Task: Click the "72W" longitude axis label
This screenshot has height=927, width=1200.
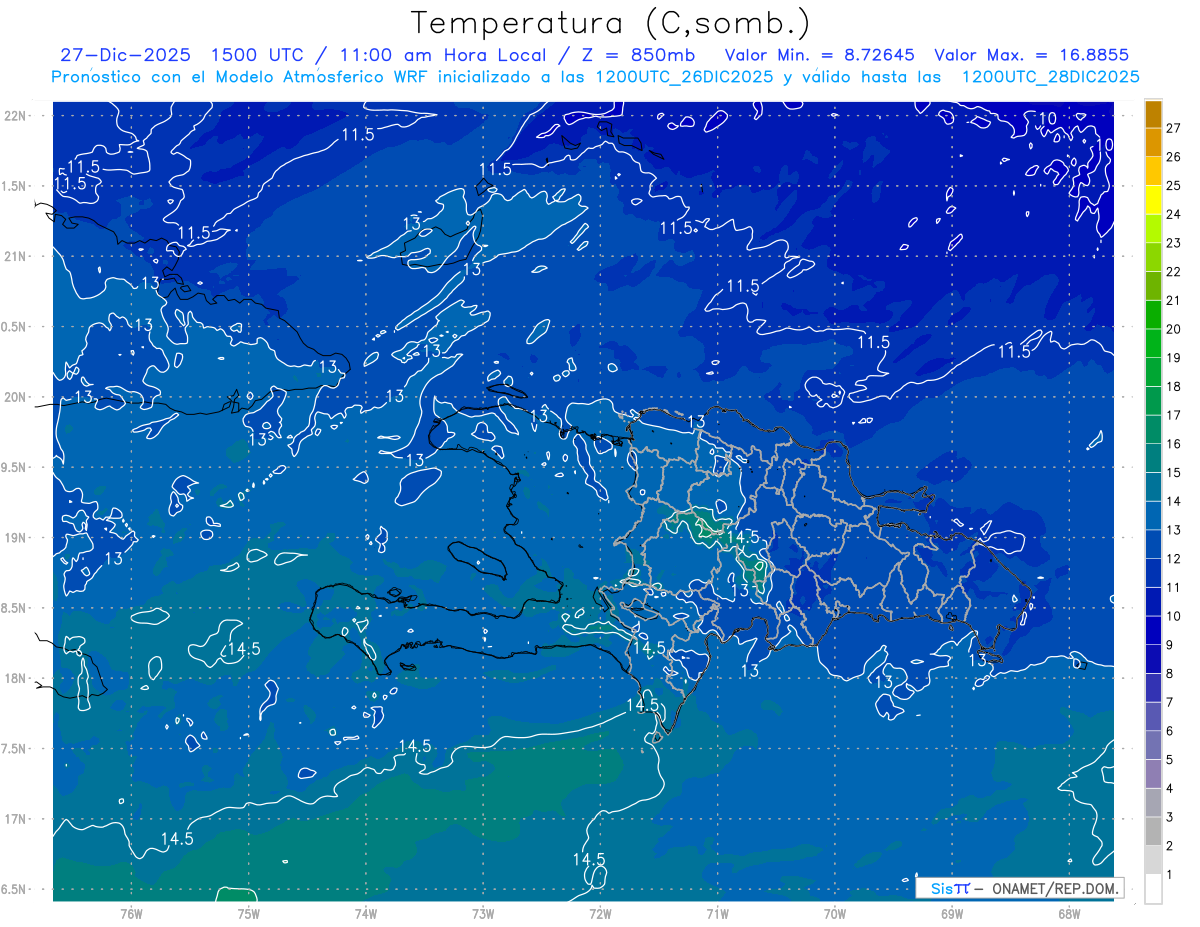Action: coord(600,914)
